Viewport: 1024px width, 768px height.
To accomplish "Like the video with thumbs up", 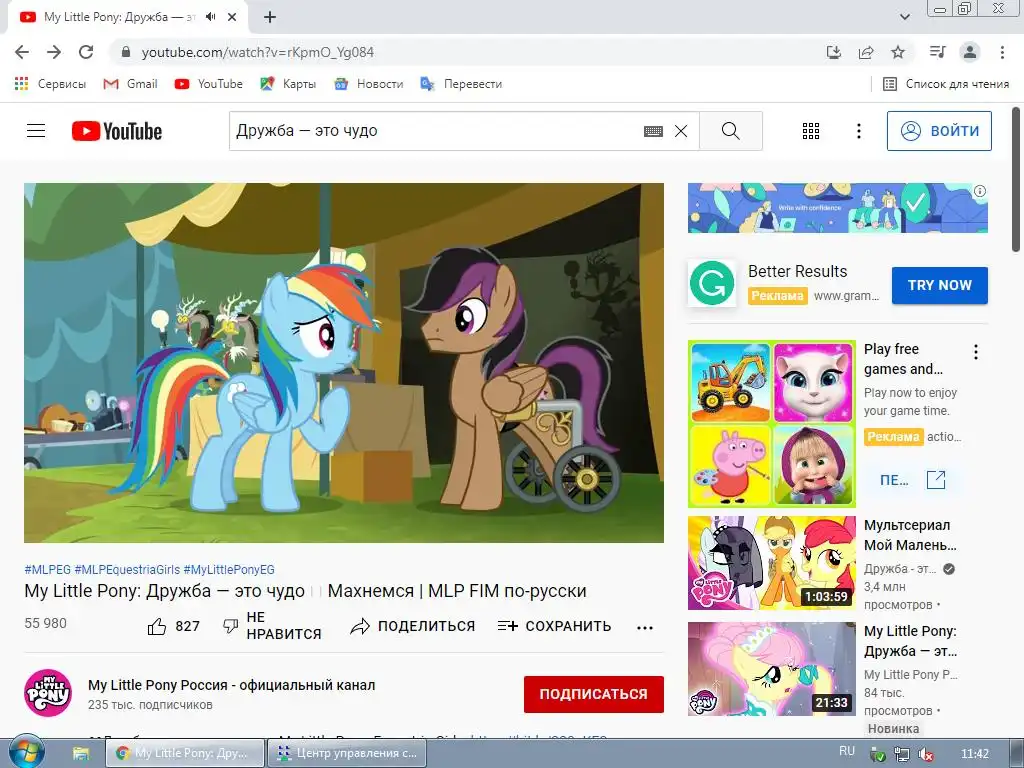I will click(x=173, y=626).
